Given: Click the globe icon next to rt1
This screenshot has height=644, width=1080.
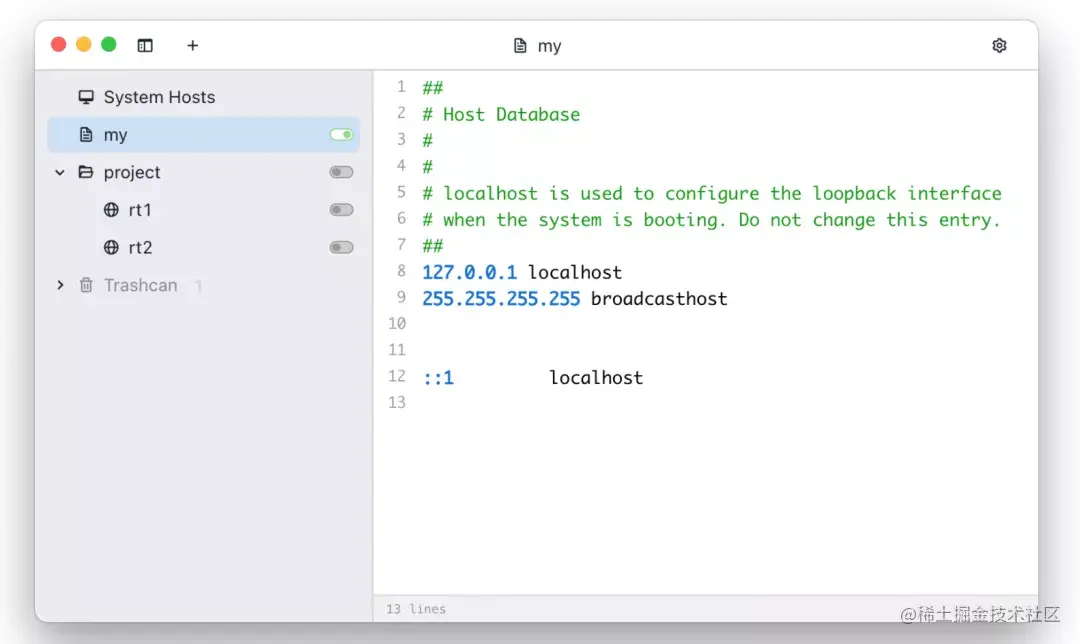Looking at the screenshot, I should pyautogui.click(x=111, y=209).
